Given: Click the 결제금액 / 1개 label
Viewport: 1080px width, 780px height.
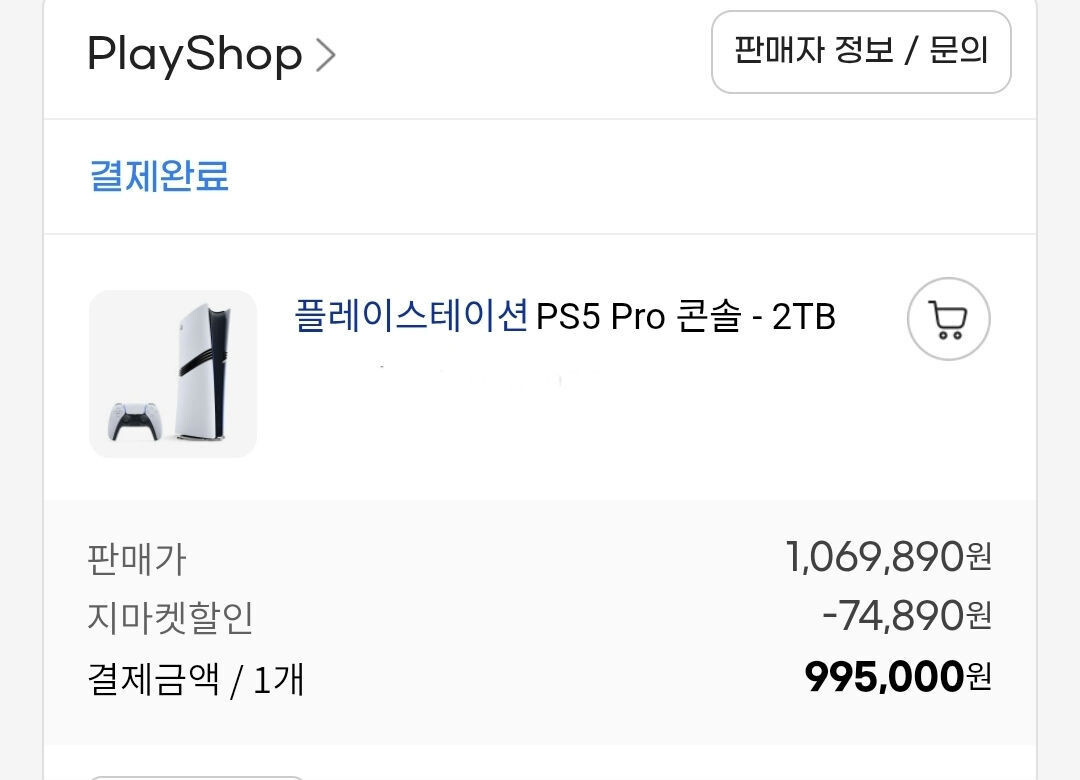Looking at the screenshot, I should click(196, 680).
